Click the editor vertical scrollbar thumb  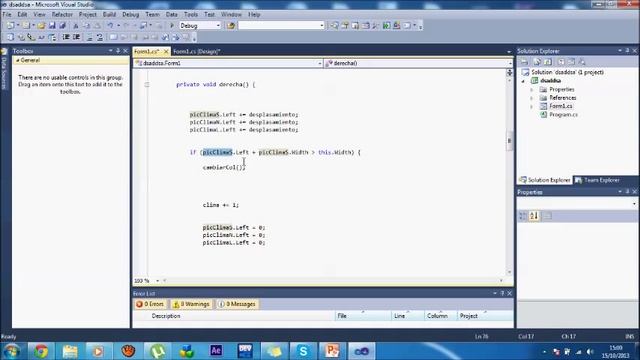coord(509,141)
